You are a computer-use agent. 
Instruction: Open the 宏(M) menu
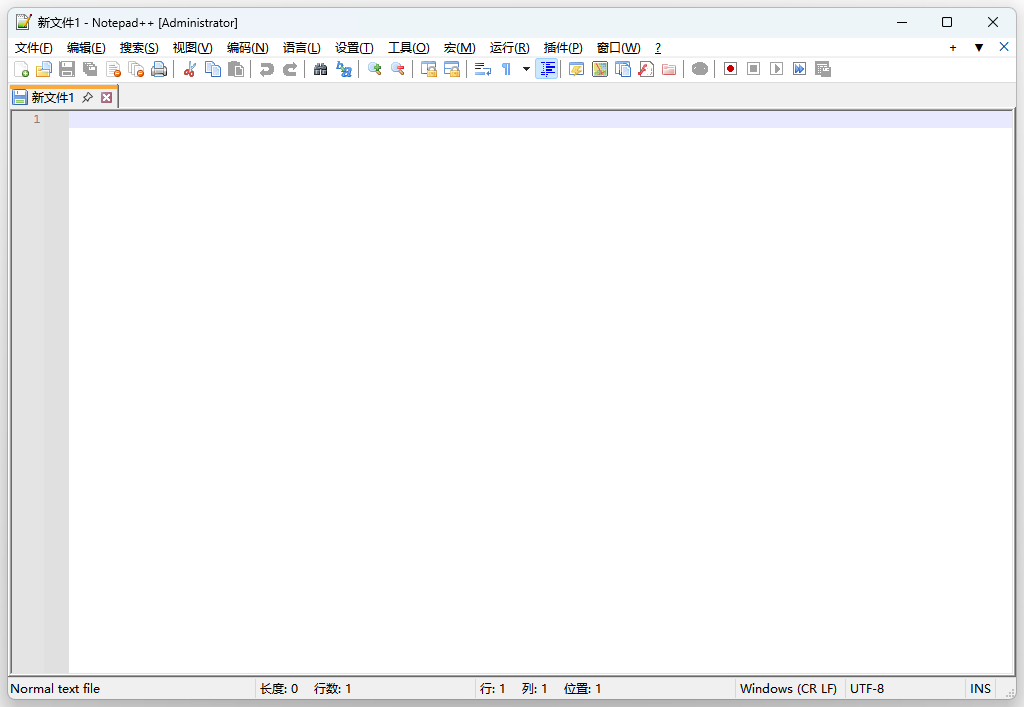(x=460, y=48)
